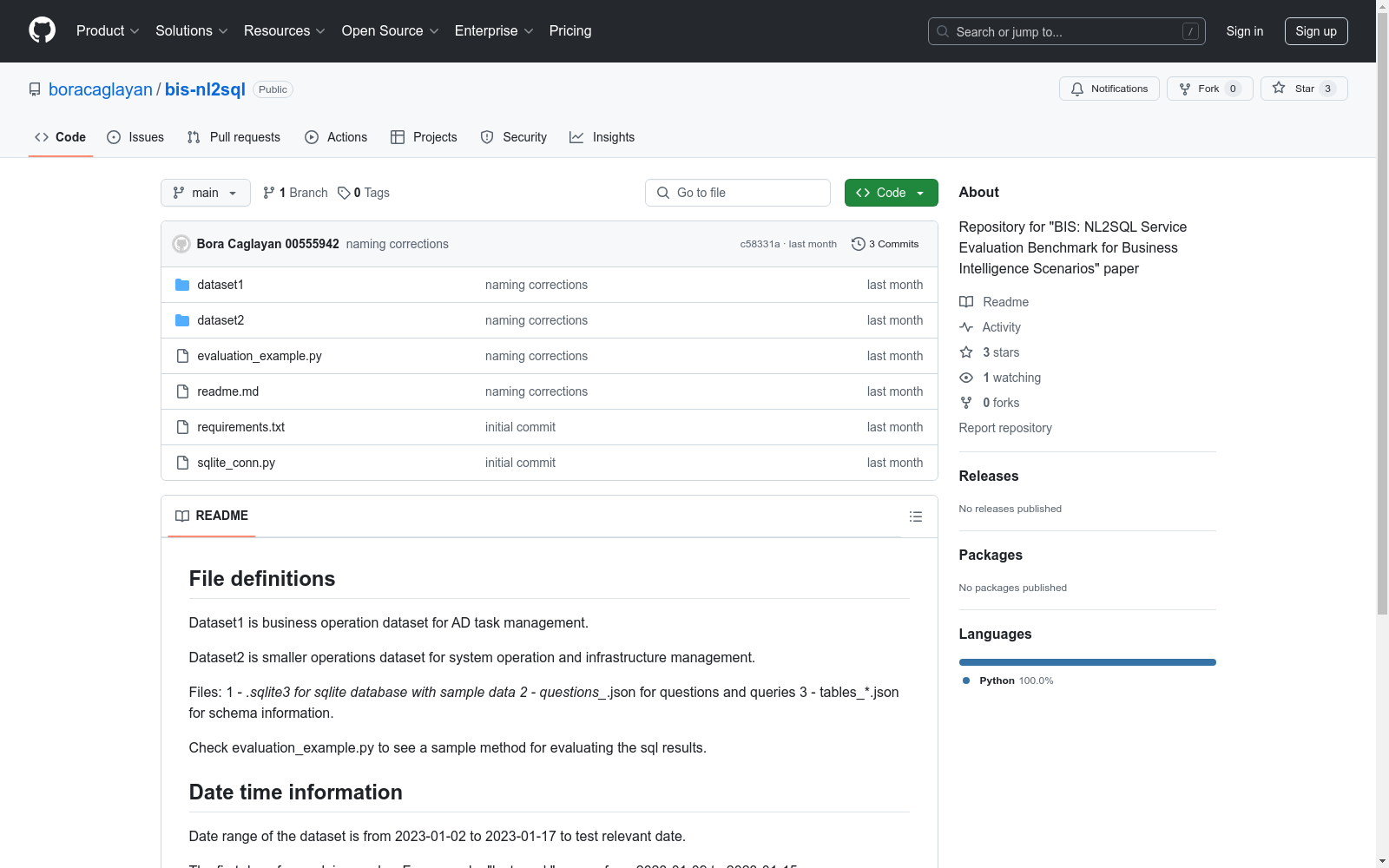Expand the Enterprise menu
This screenshot has height=868, width=1389.
(x=494, y=31)
